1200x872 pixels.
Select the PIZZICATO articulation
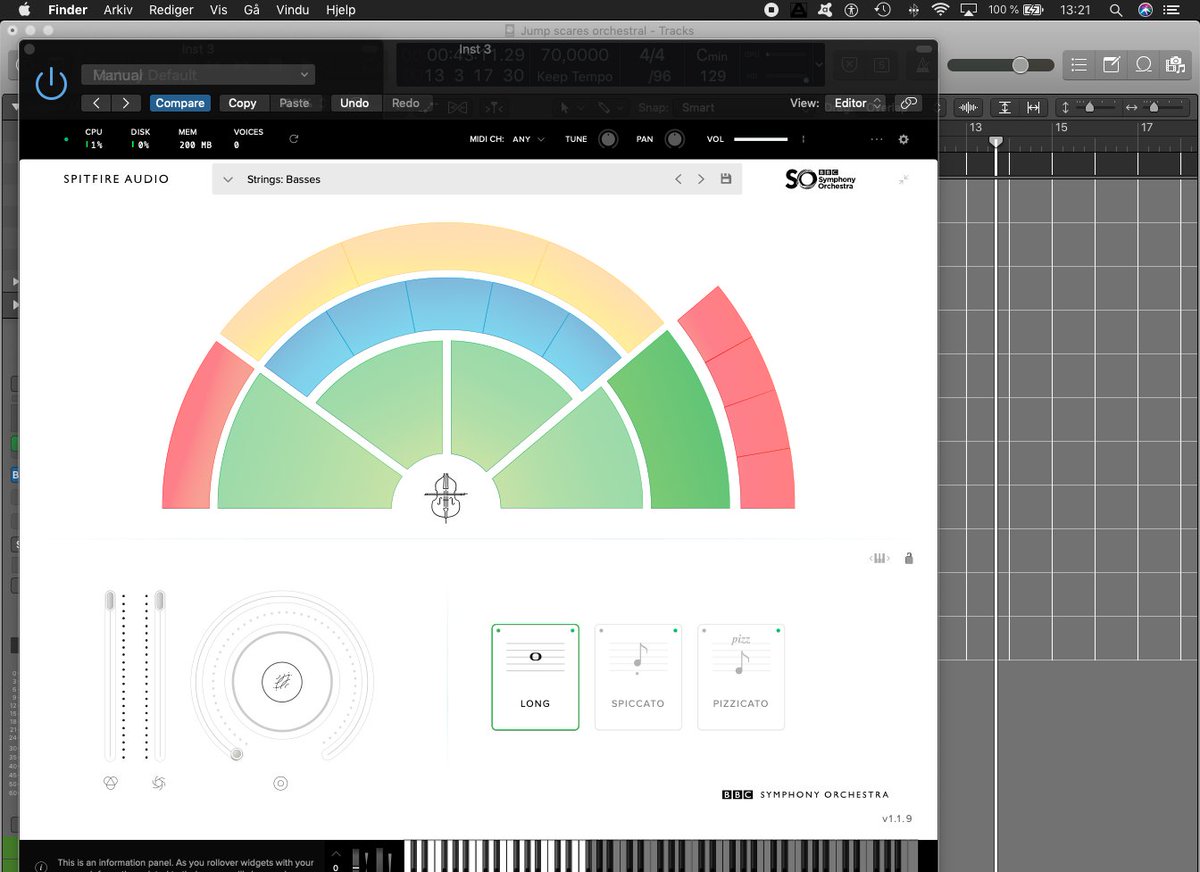pyautogui.click(x=741, y=677)
